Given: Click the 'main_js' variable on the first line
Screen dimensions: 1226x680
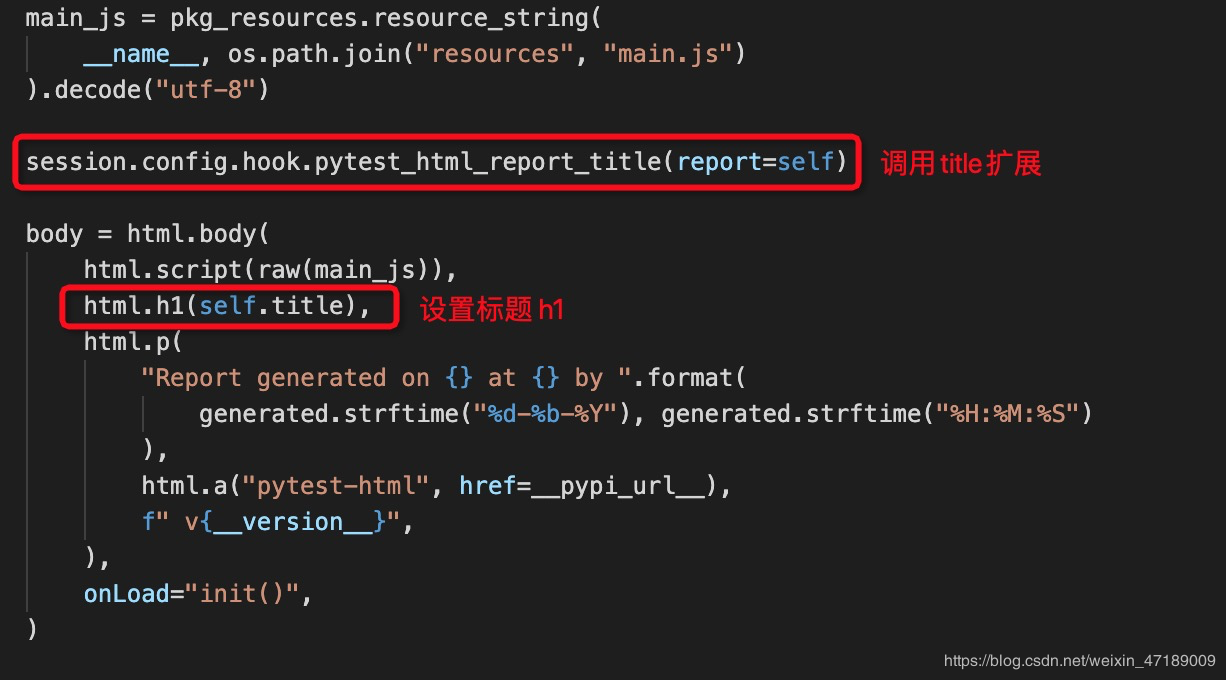Looking at the screenshot, I should [75, 18].
